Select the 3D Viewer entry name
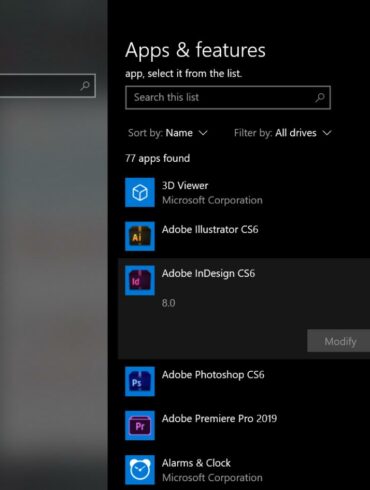This screenshot has width=370, height=490. (x=185, y=185)
